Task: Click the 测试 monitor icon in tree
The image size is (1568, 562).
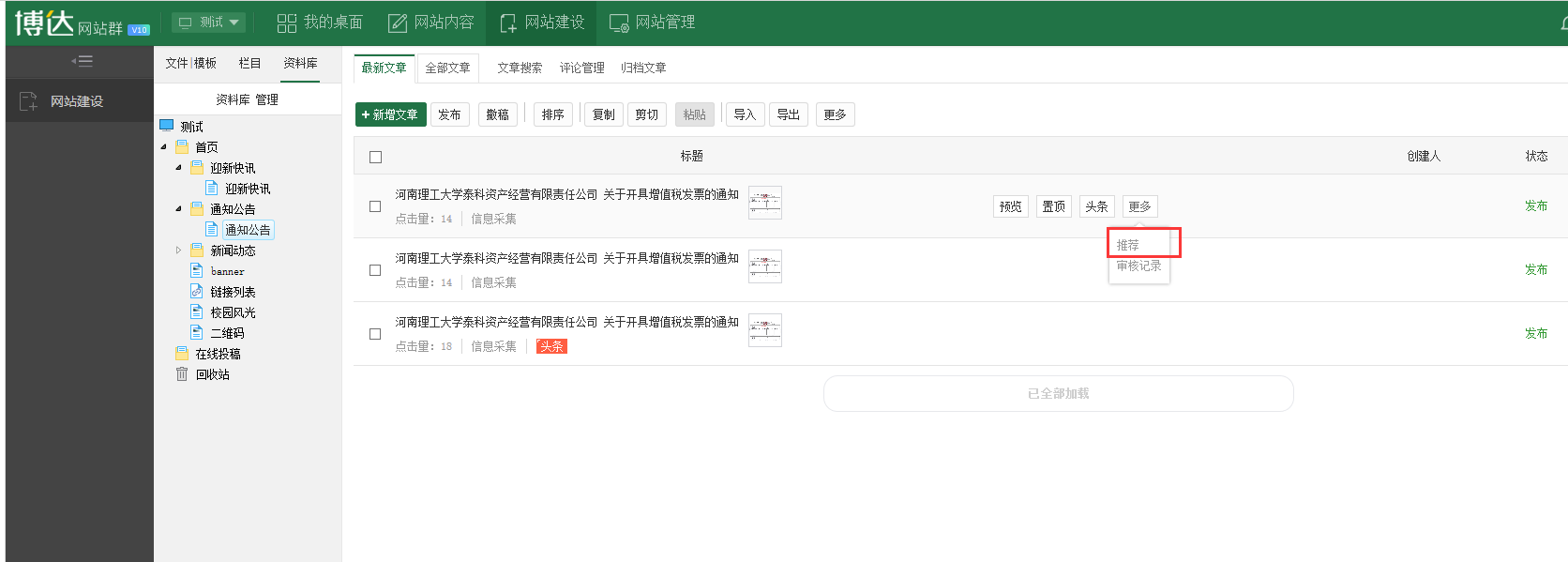Action: pyautogui.click(x=167, y=126)
